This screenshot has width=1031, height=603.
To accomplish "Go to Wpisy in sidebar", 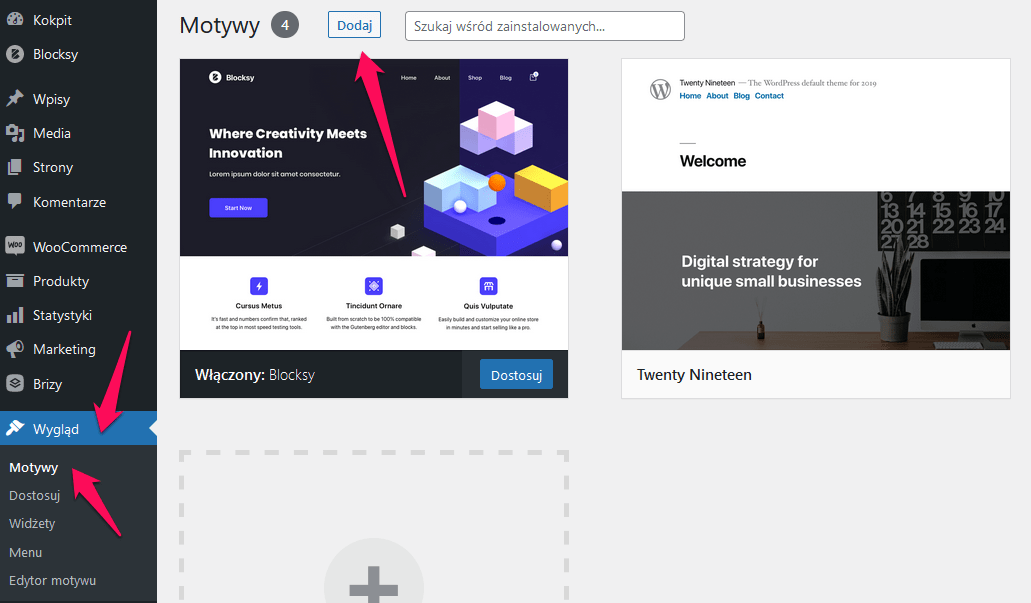I will (x=51, y=99).
